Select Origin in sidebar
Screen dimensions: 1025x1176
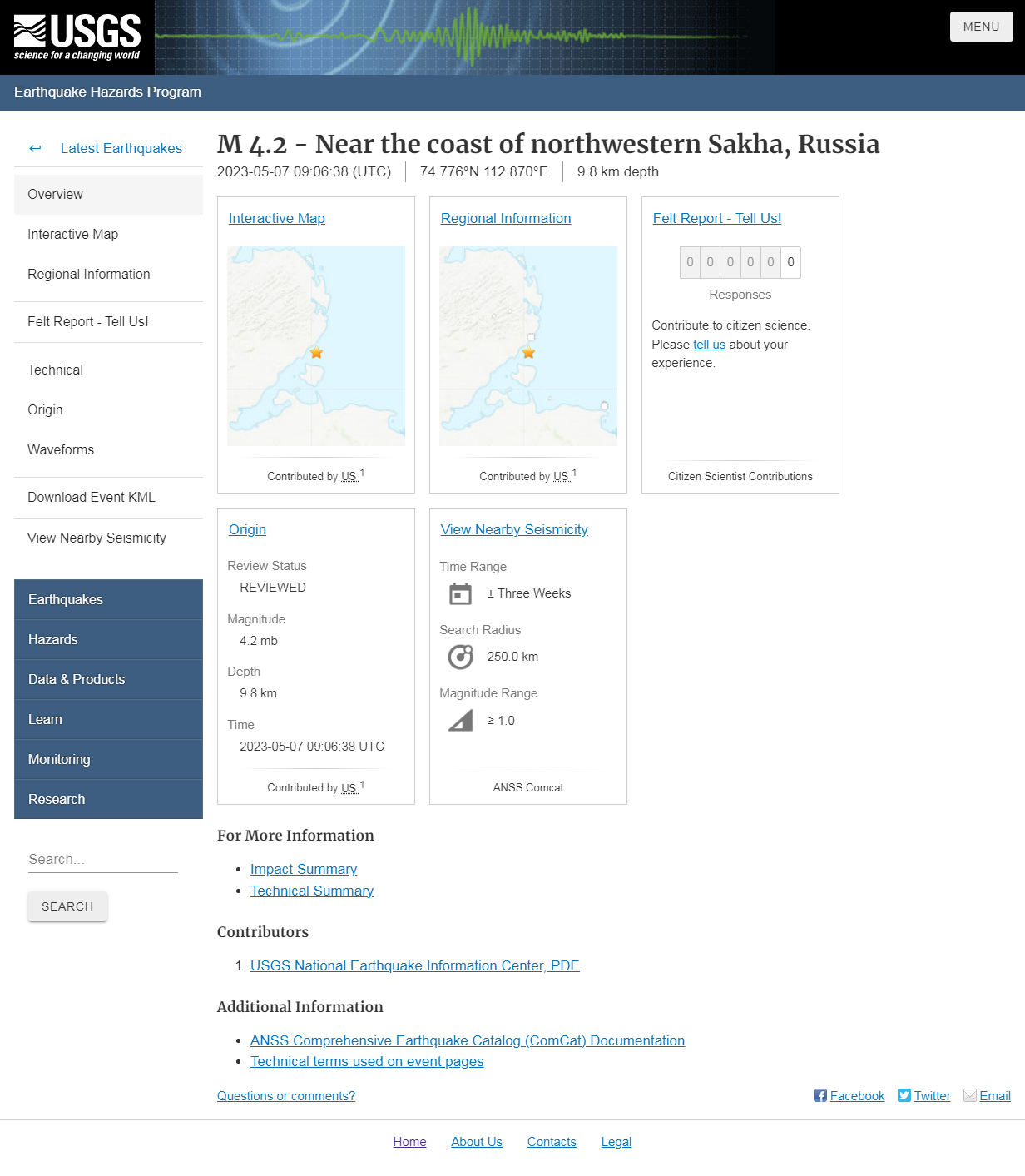point(108,409)
